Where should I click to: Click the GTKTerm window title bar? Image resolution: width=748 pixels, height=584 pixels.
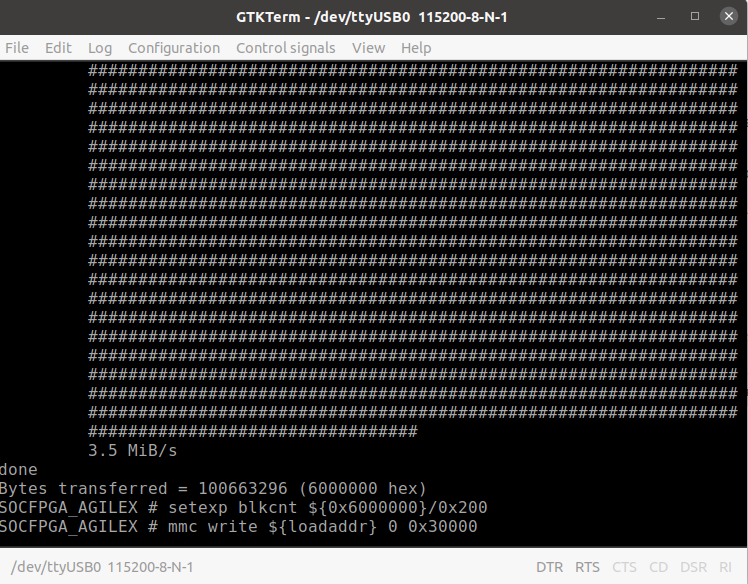pyautogui.click(x=372, y=17)
